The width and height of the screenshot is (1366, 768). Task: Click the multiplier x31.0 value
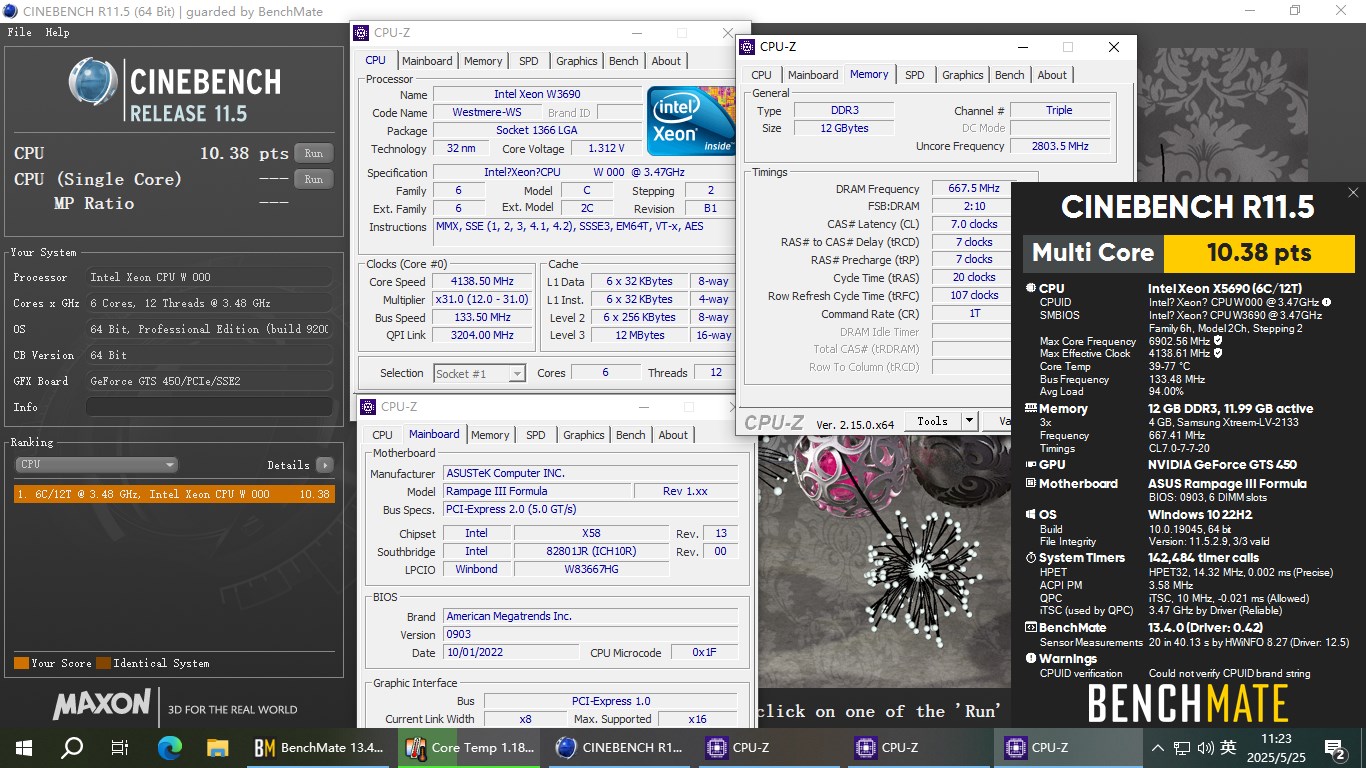[483, 300]
